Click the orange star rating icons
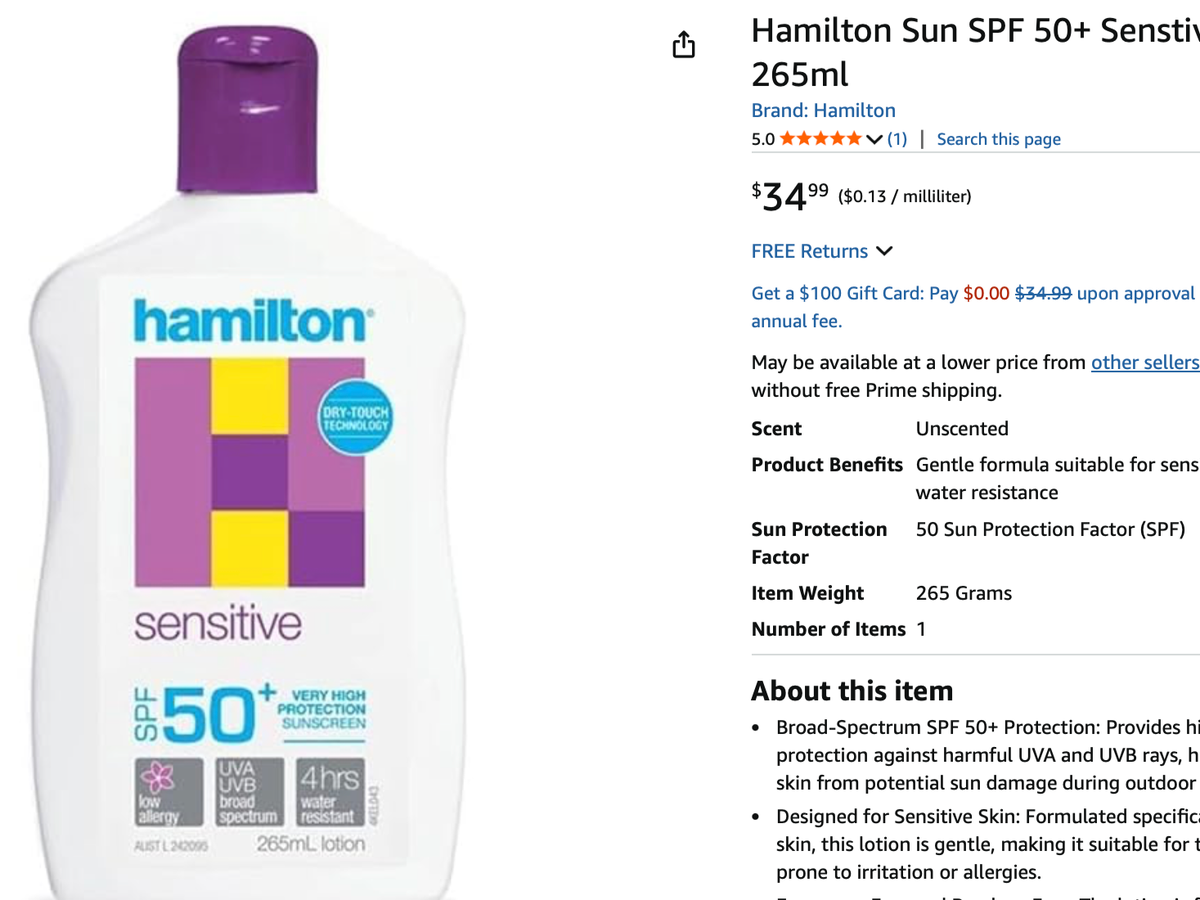Screen dimensions: 1200x900 pyautogui.click(x=820, y=139)
